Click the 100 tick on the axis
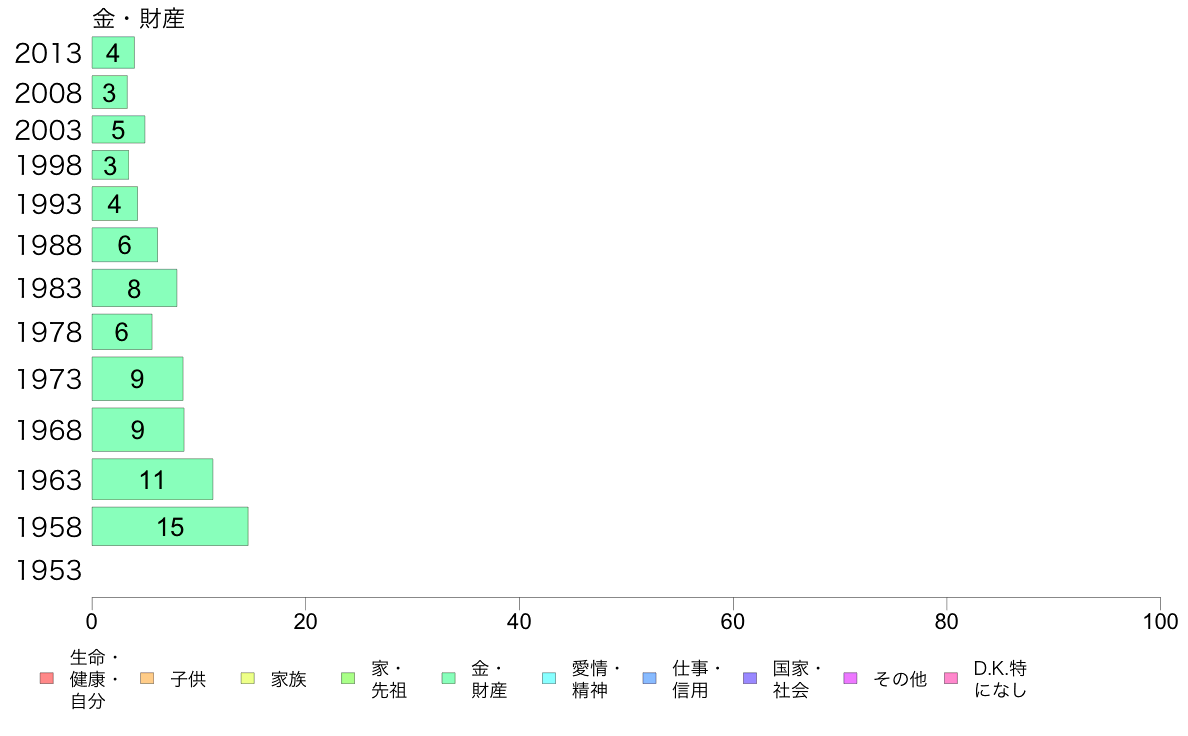The image size is (1188, 736). tap(1160, 621)
